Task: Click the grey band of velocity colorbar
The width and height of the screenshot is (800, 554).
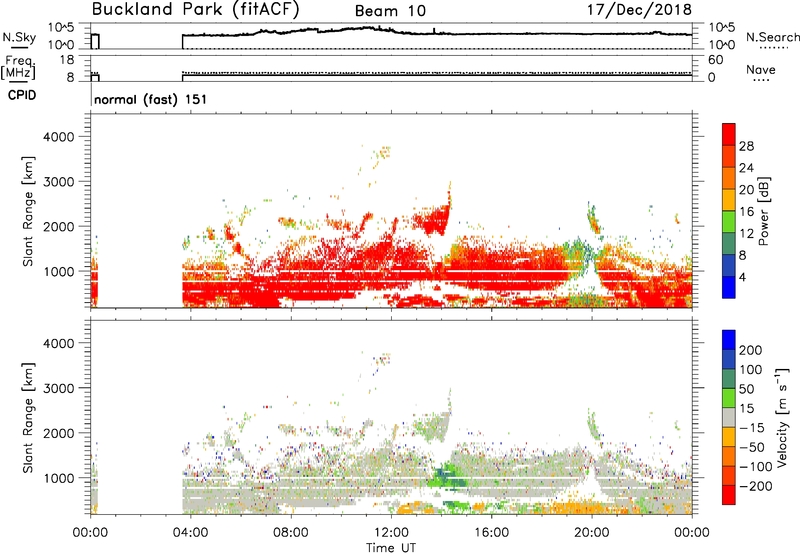Action: pos(729,417)
